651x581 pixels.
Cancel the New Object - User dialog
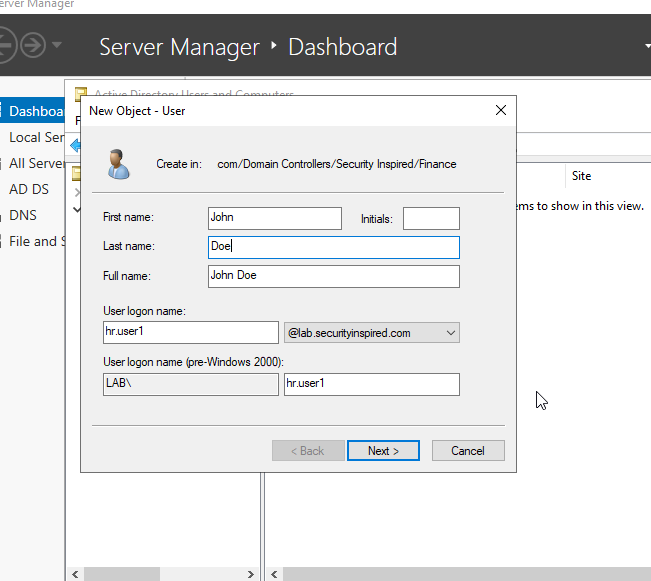tap(468, 451)
